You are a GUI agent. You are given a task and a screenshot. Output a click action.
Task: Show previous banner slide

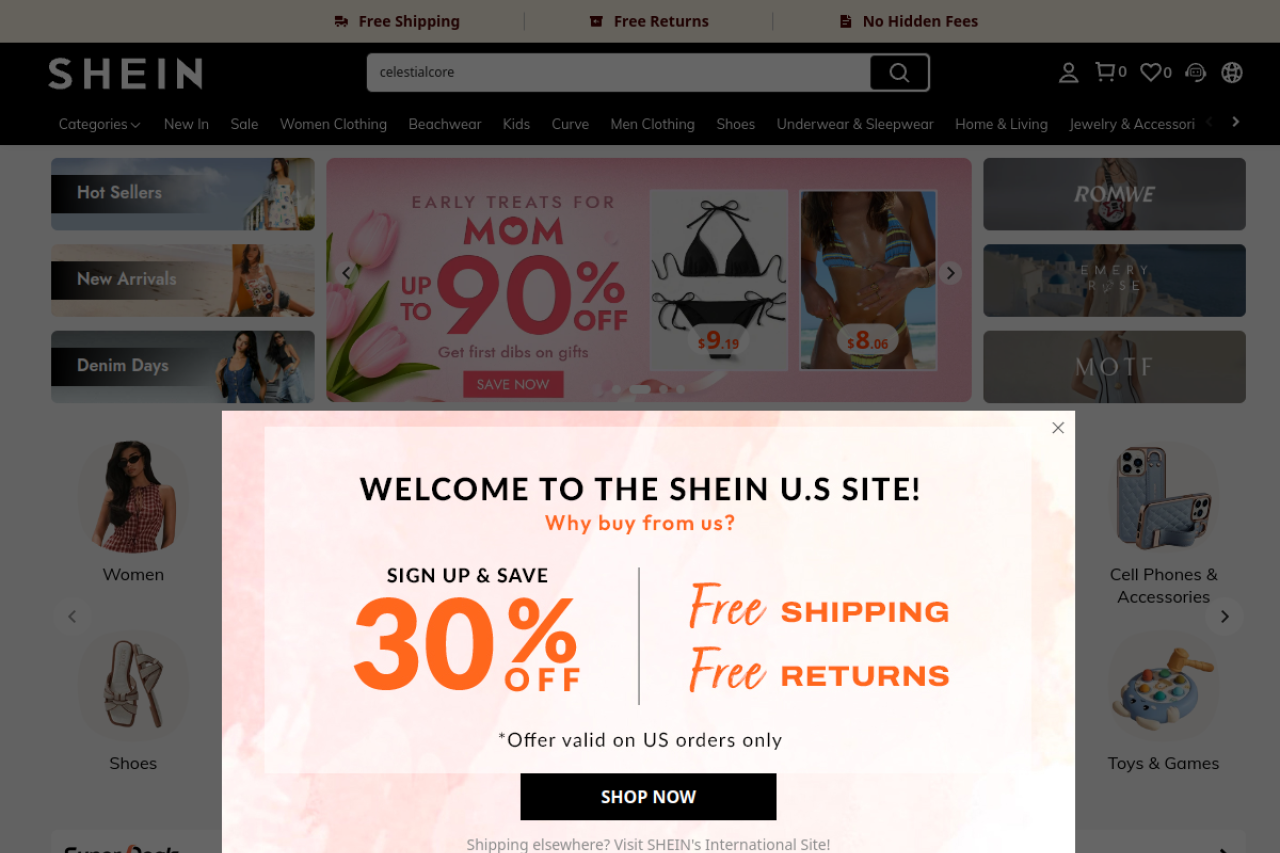click(347, 273)
